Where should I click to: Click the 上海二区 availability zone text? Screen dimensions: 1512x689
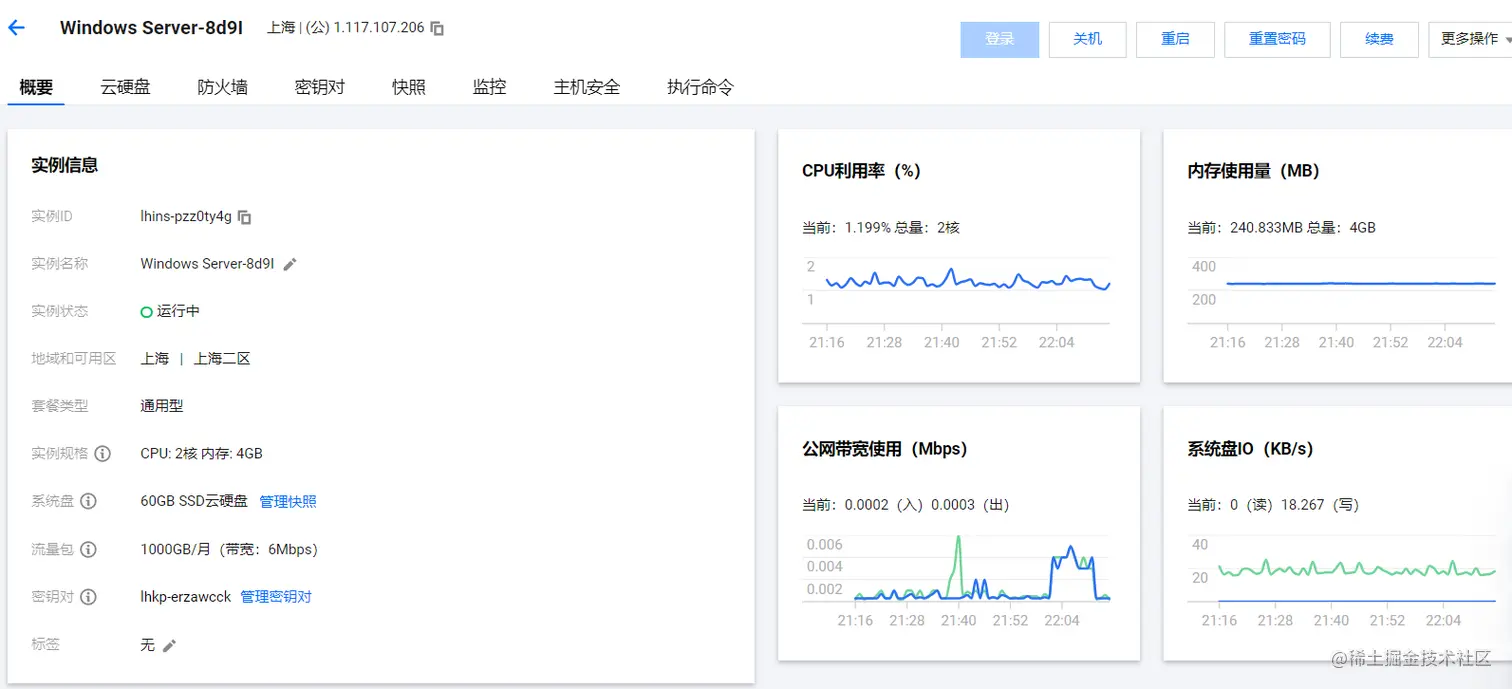[222, 359]
